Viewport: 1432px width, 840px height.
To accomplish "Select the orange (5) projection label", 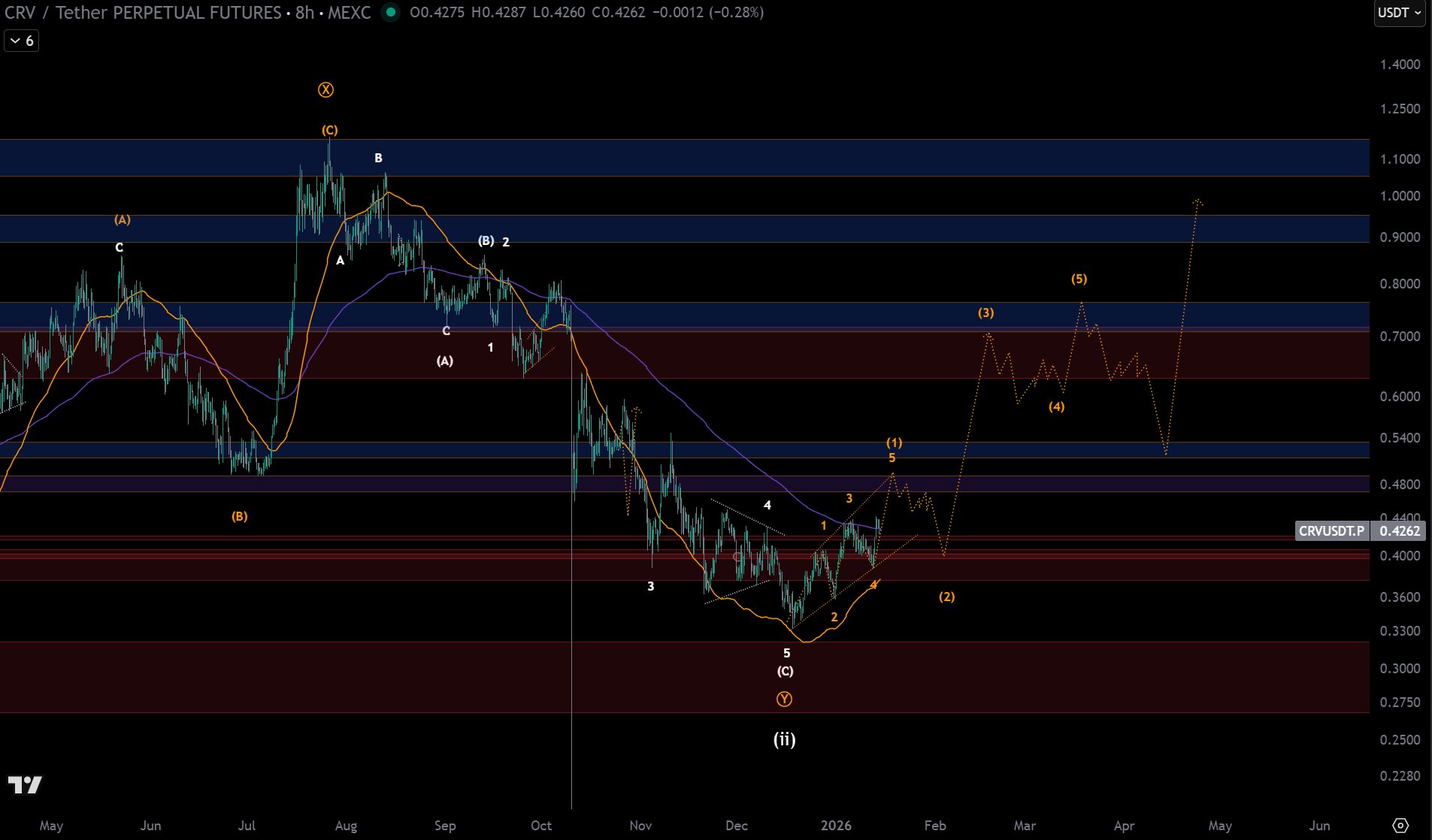I will pos(1079,279).
